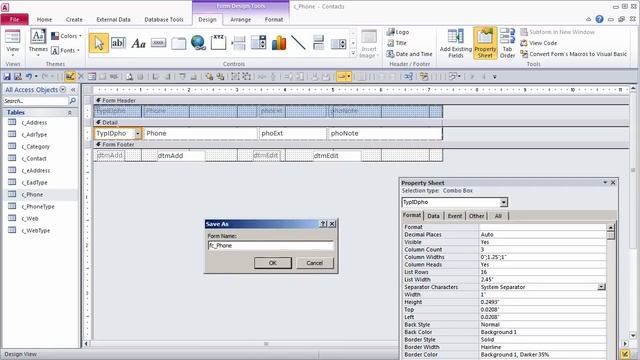Insert Date and Time
The height and width of the screenshot is (360, 640).
point(409,54)
